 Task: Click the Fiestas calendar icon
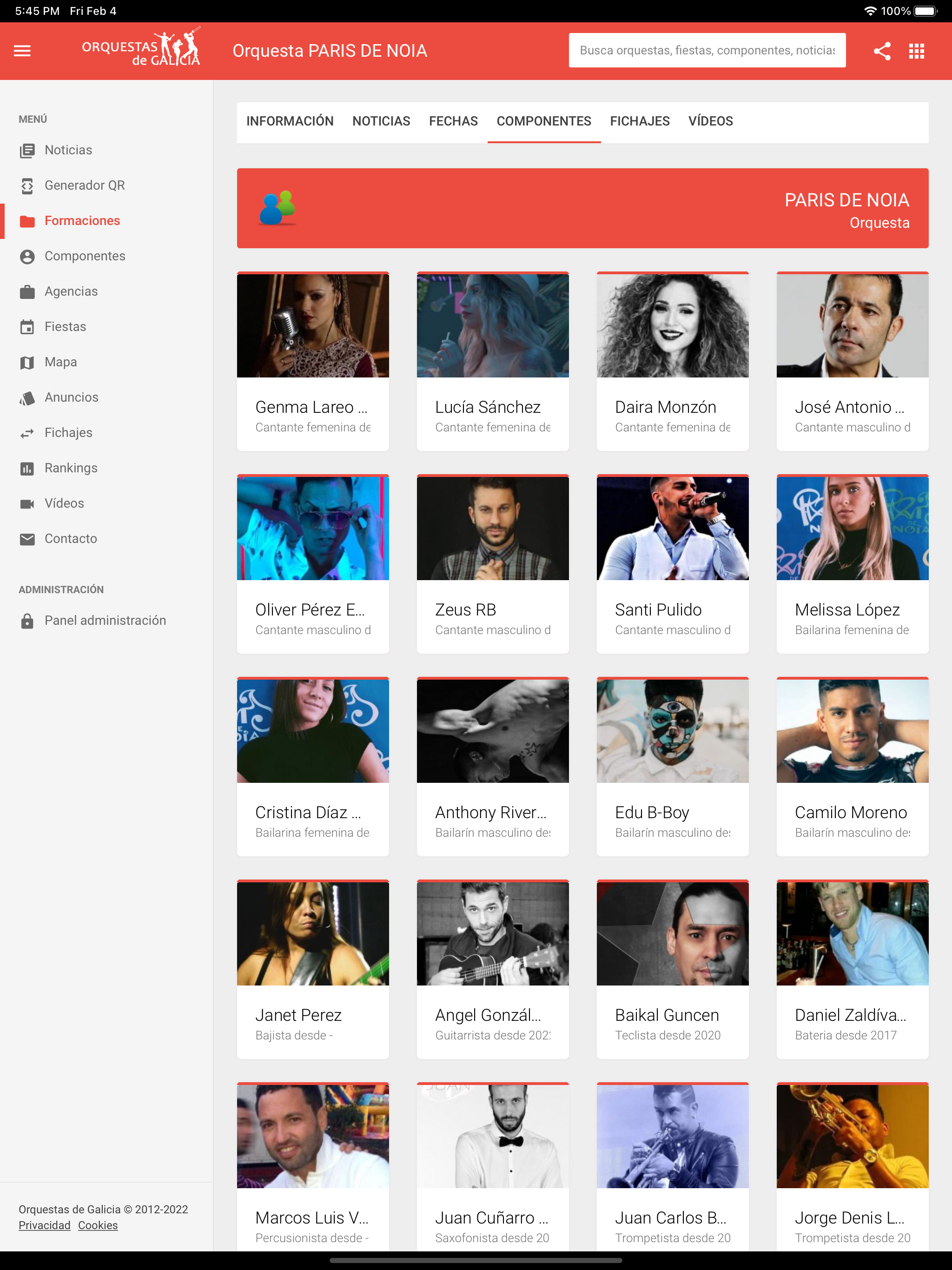(x=27, y=327)
